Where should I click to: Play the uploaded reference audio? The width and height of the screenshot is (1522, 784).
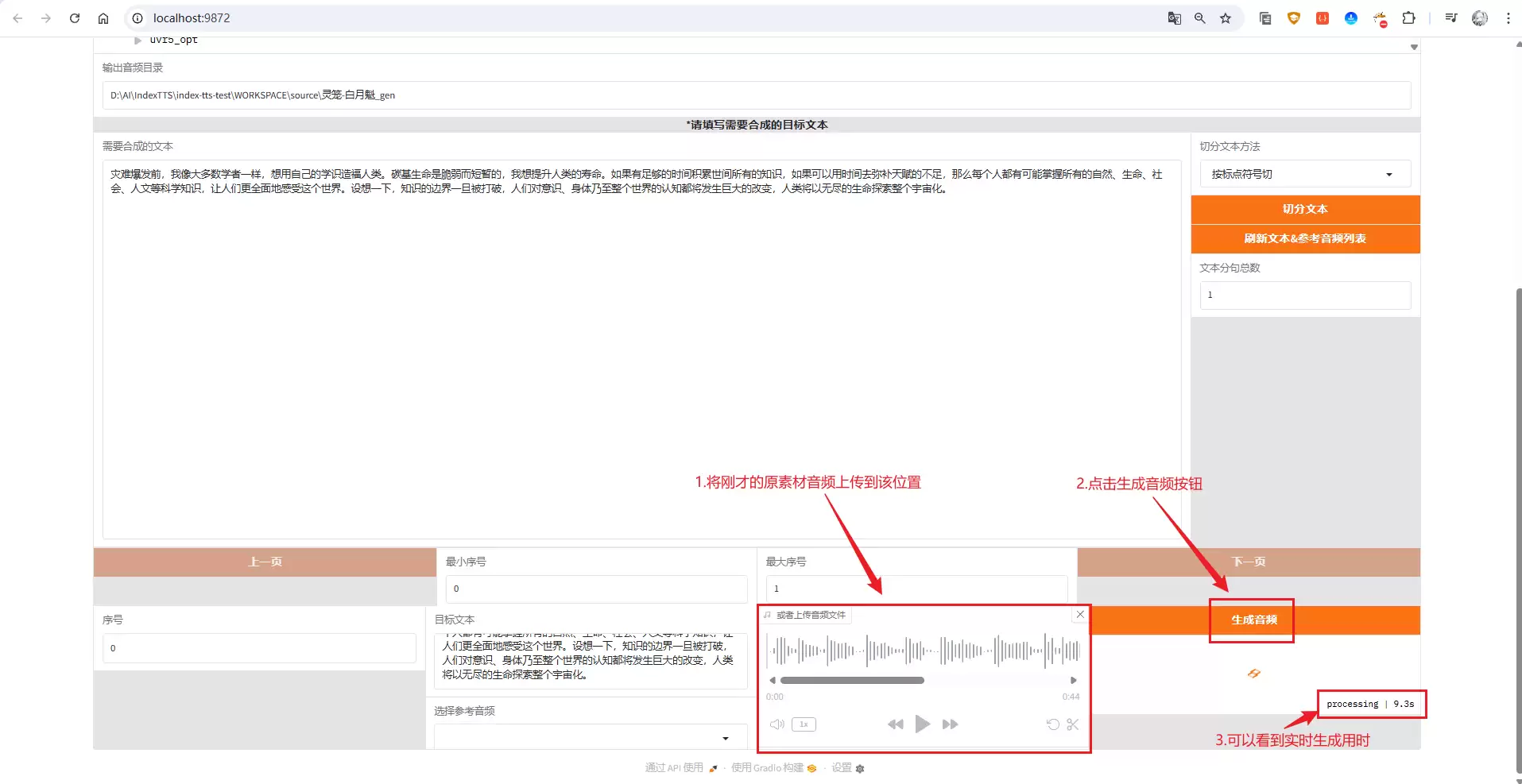(x=922, y=724)
